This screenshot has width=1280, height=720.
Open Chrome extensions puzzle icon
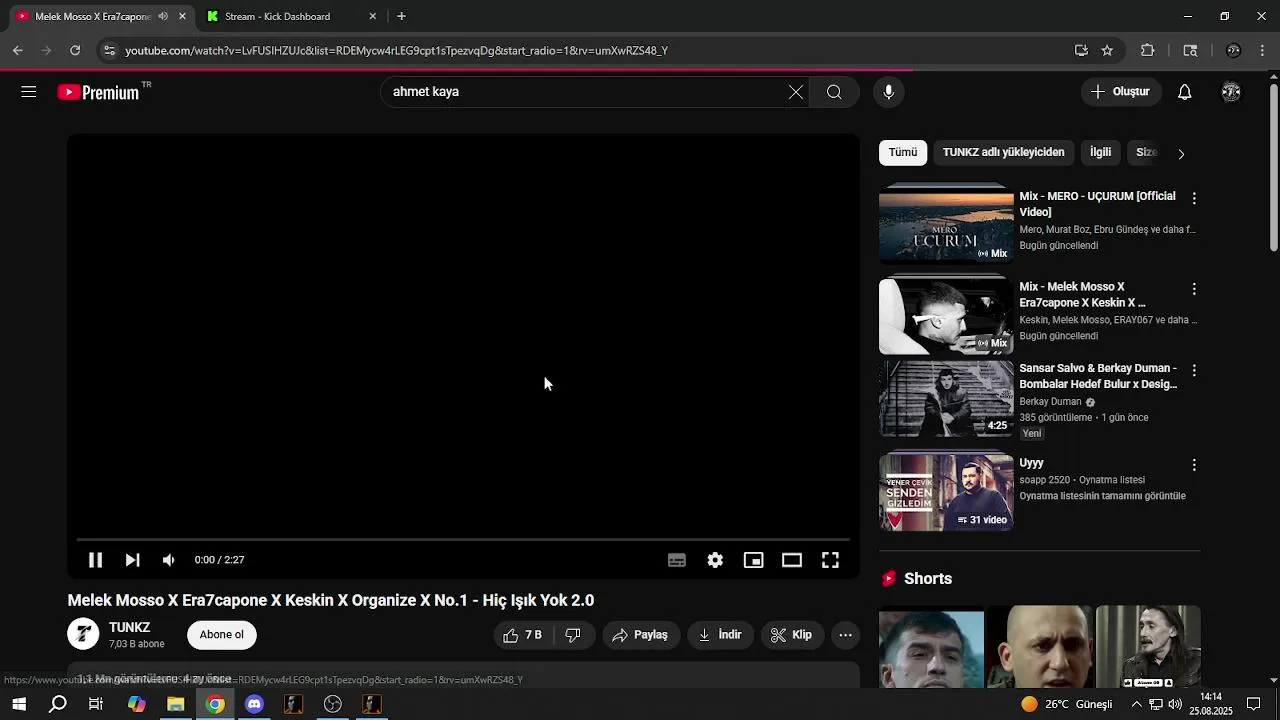coord(1147,50)
